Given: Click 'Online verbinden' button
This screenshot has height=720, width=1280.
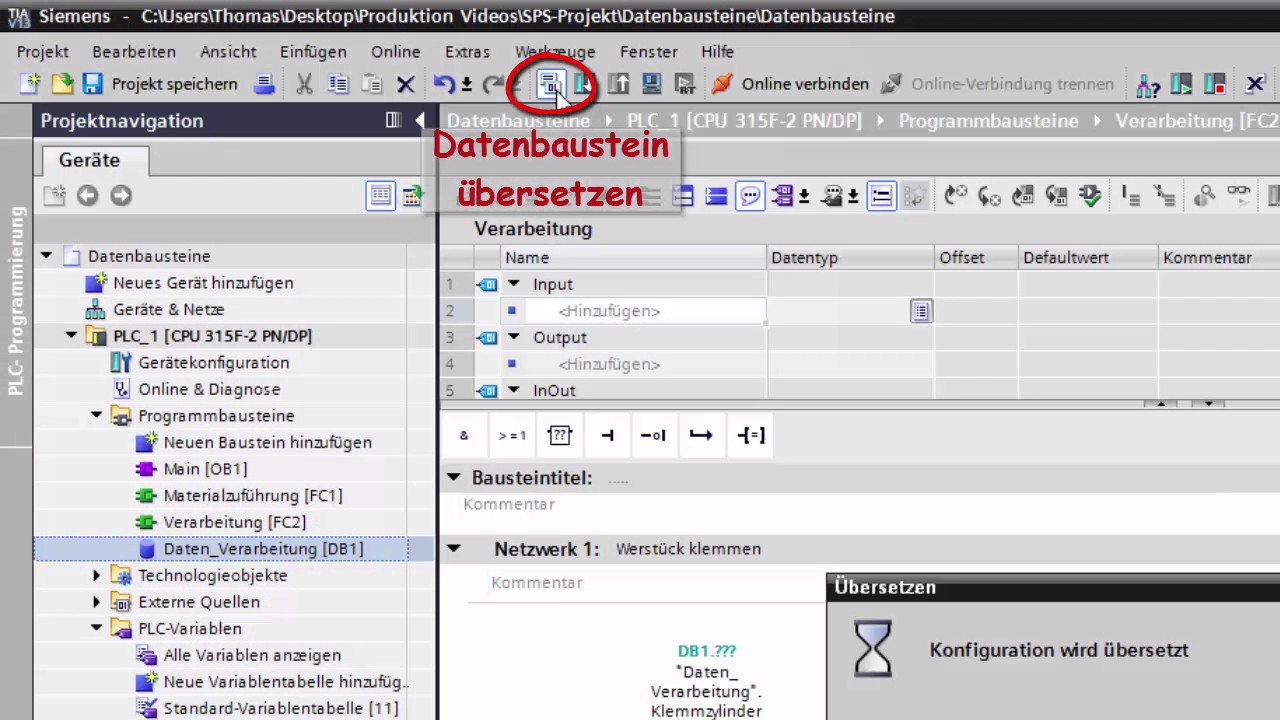Looking at the screenshot, I should [x=790, y=84].
